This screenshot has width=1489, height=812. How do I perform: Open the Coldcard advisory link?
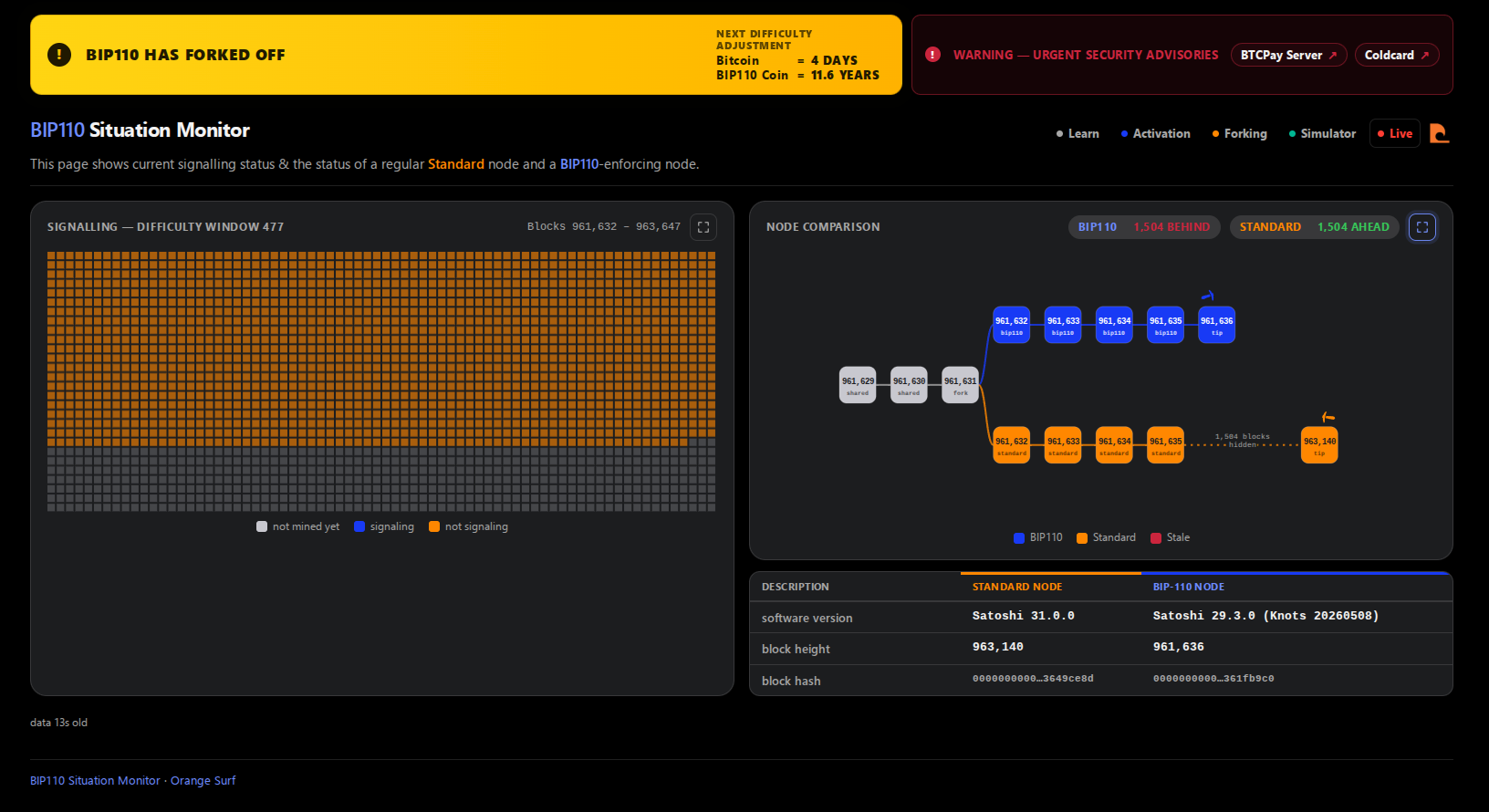tap(1397, 55)
